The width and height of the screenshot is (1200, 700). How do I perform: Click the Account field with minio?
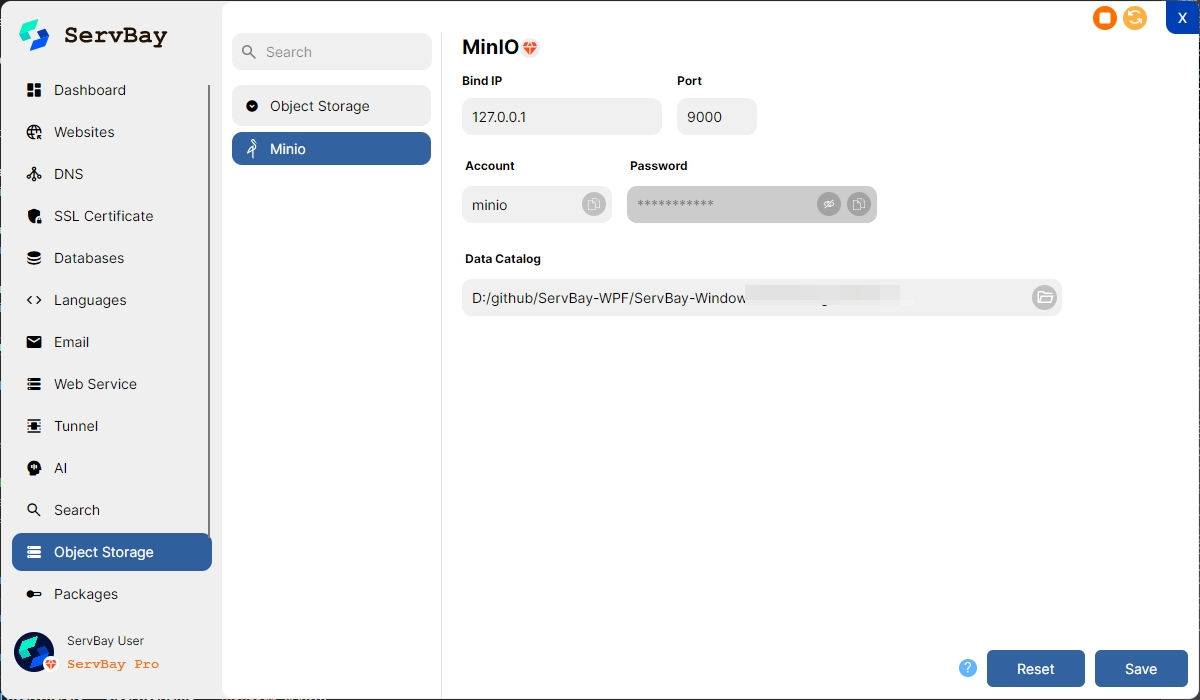(x=537, y=204)
